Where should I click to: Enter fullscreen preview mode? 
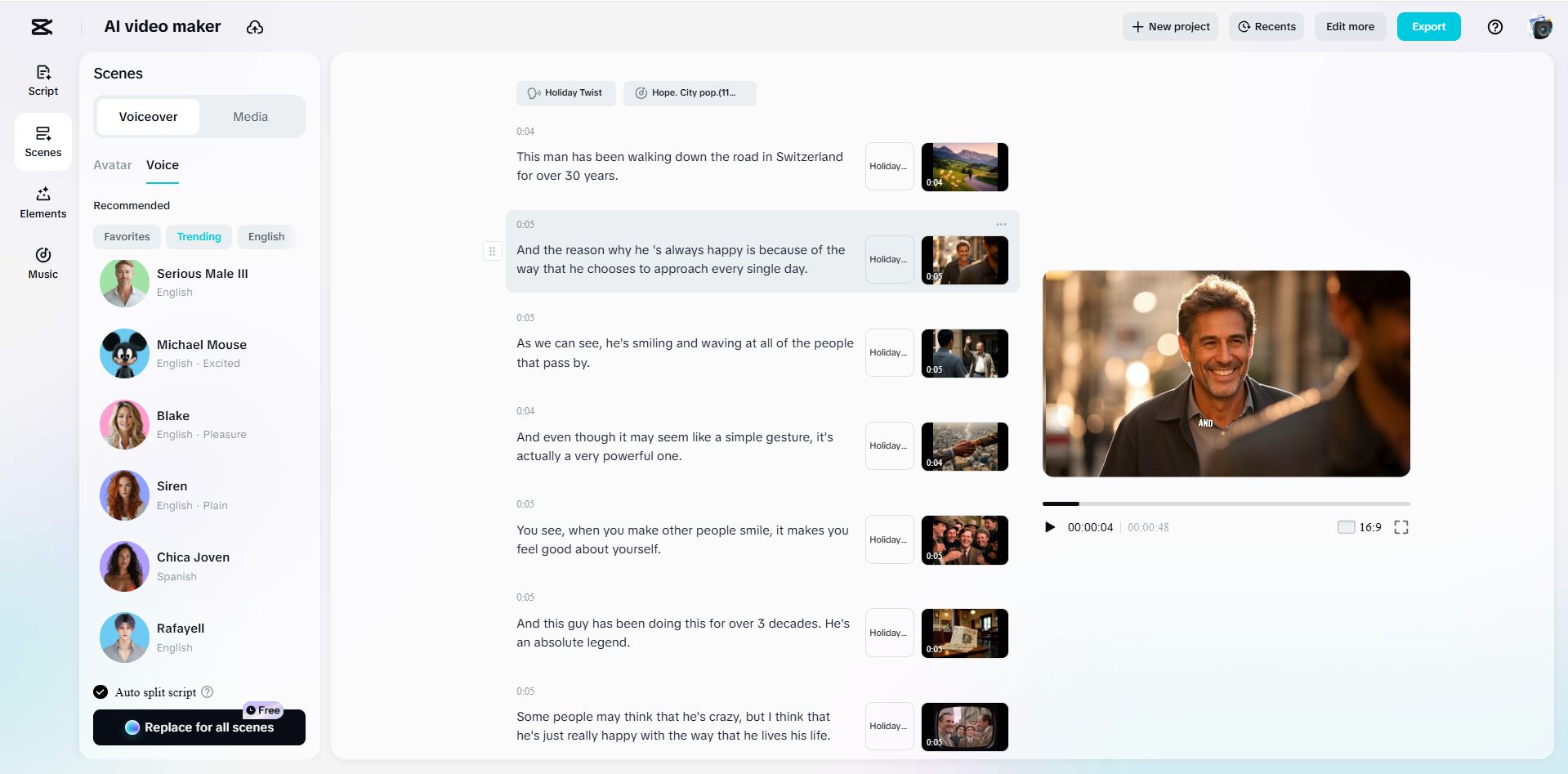tap(1401, 527)
